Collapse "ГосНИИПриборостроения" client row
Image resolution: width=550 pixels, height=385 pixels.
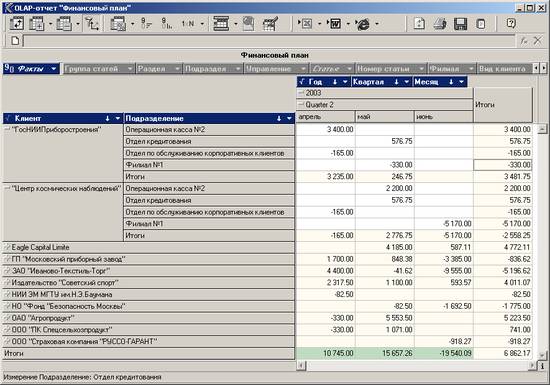coord(7,130)
